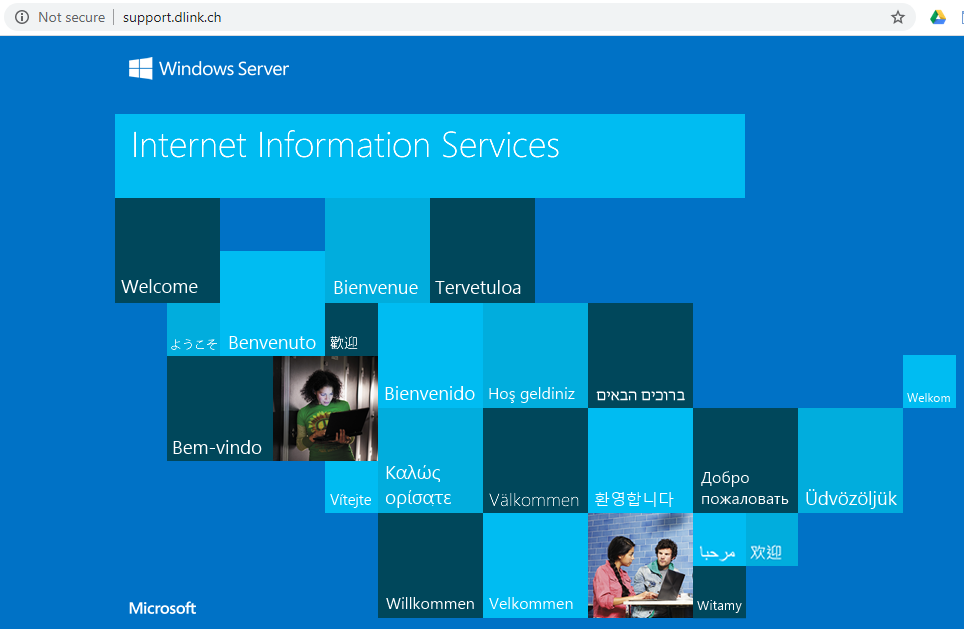
Task: Click the Benvenuto tile
Action: 271,303
